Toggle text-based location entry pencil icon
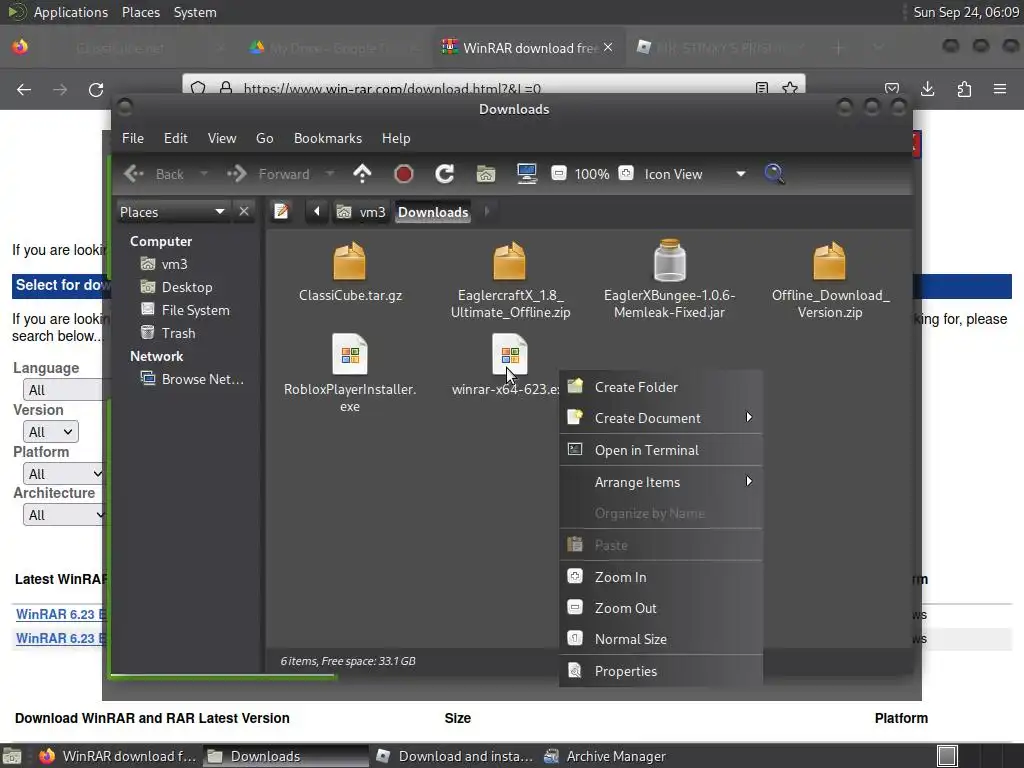The width and height of the screenshot is (1024, 768). pyautogui.click(x=281, y=212)
